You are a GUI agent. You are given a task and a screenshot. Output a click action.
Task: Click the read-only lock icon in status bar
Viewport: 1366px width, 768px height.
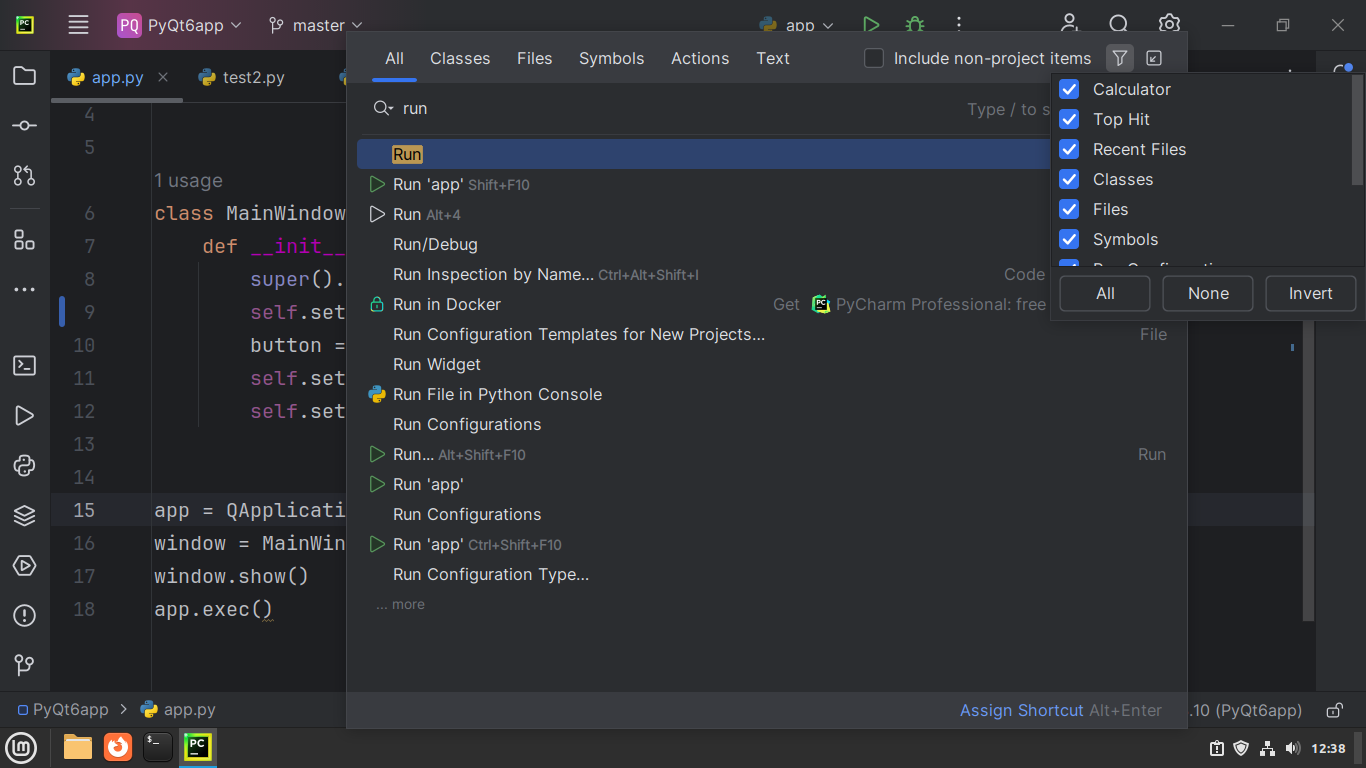tap(1334, 710)
